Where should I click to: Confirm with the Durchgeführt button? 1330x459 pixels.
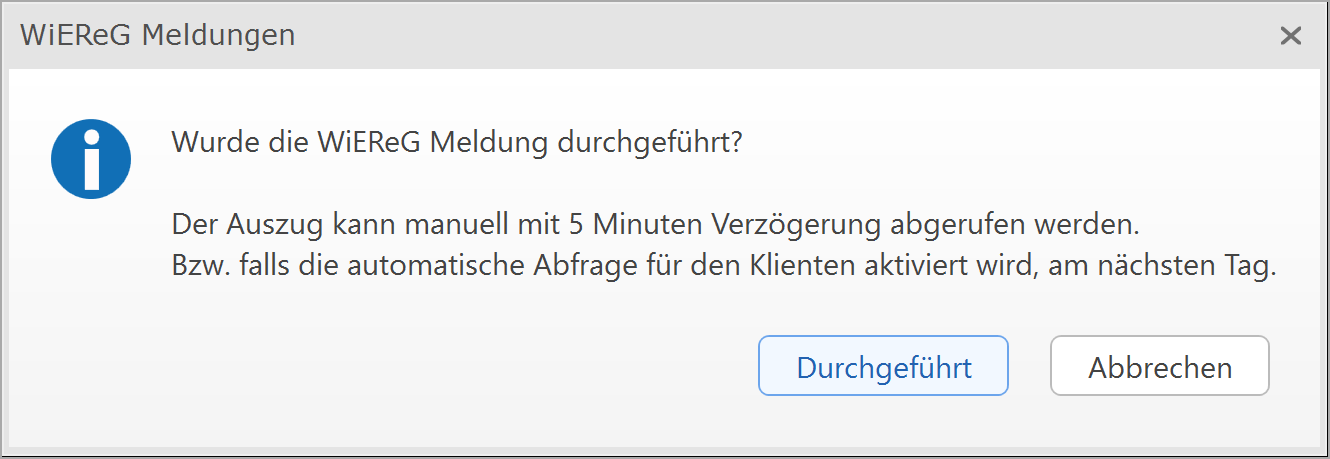[x=883, y=366]
